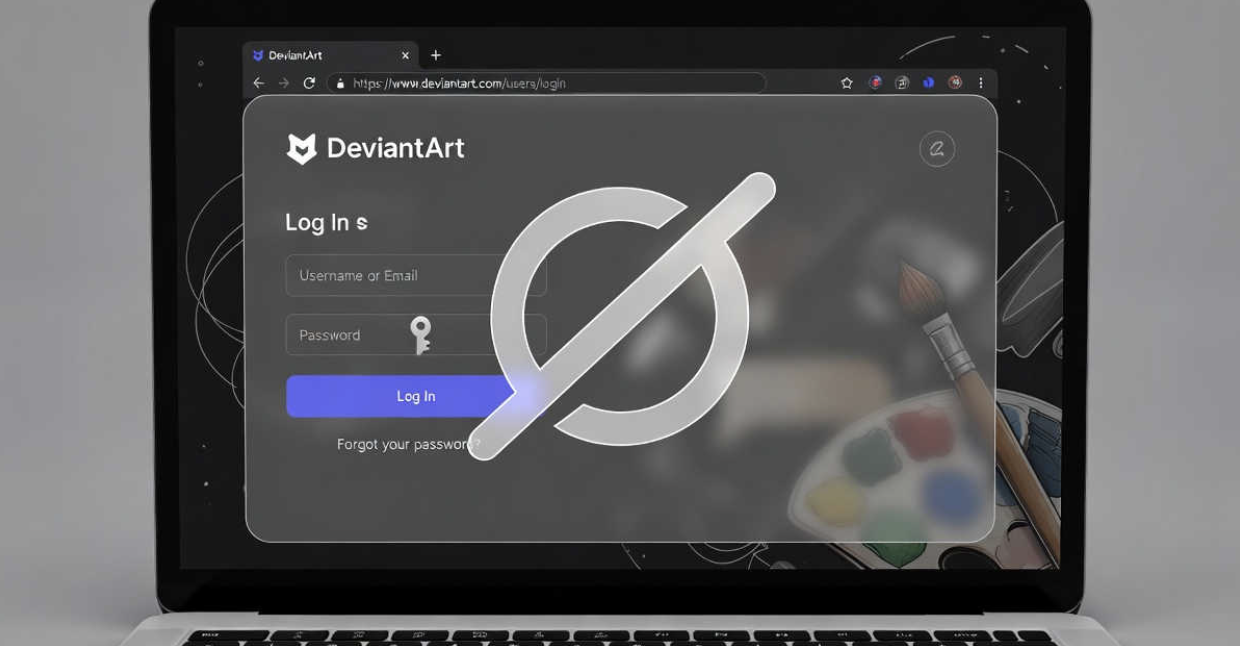
Task: Open the pencil edit icon top right
Action: click(x=937, y=148)
